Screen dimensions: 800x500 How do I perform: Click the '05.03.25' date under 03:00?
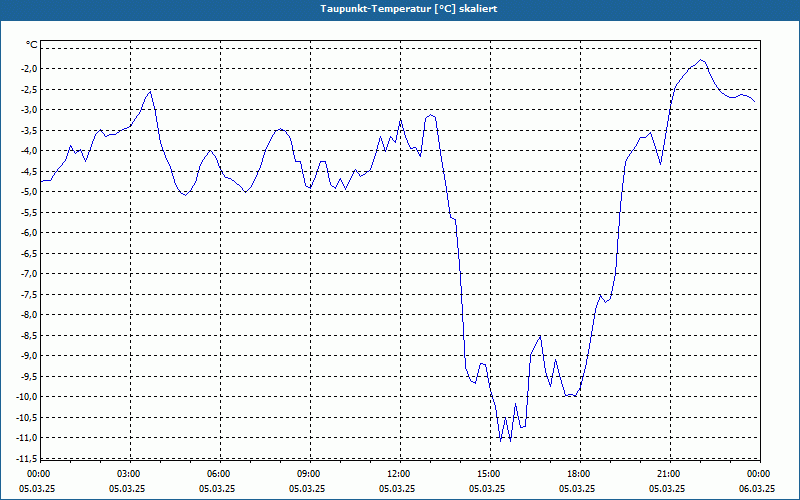pos(127,489)
